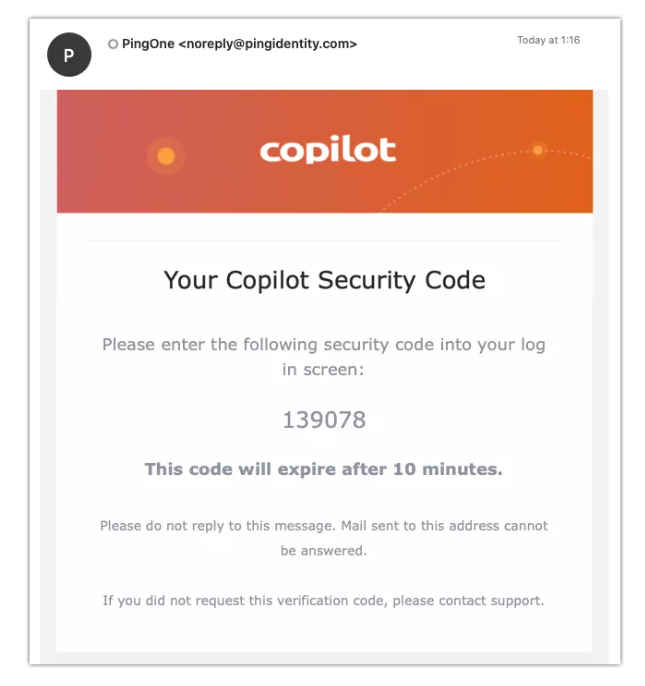Image resolution: width=645 pixels, height=686 pixels.
Task: Click the copilot logo in the banner
Action: (328, 151)
